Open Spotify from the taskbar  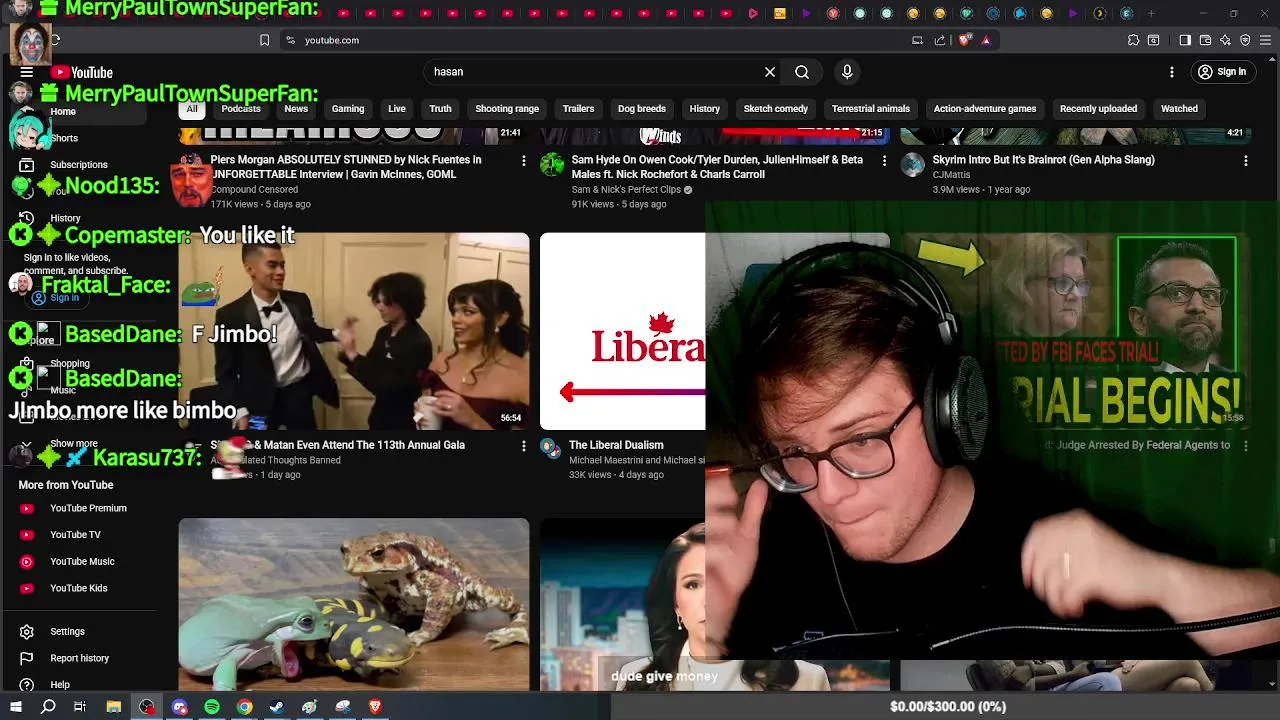[212, 707]
